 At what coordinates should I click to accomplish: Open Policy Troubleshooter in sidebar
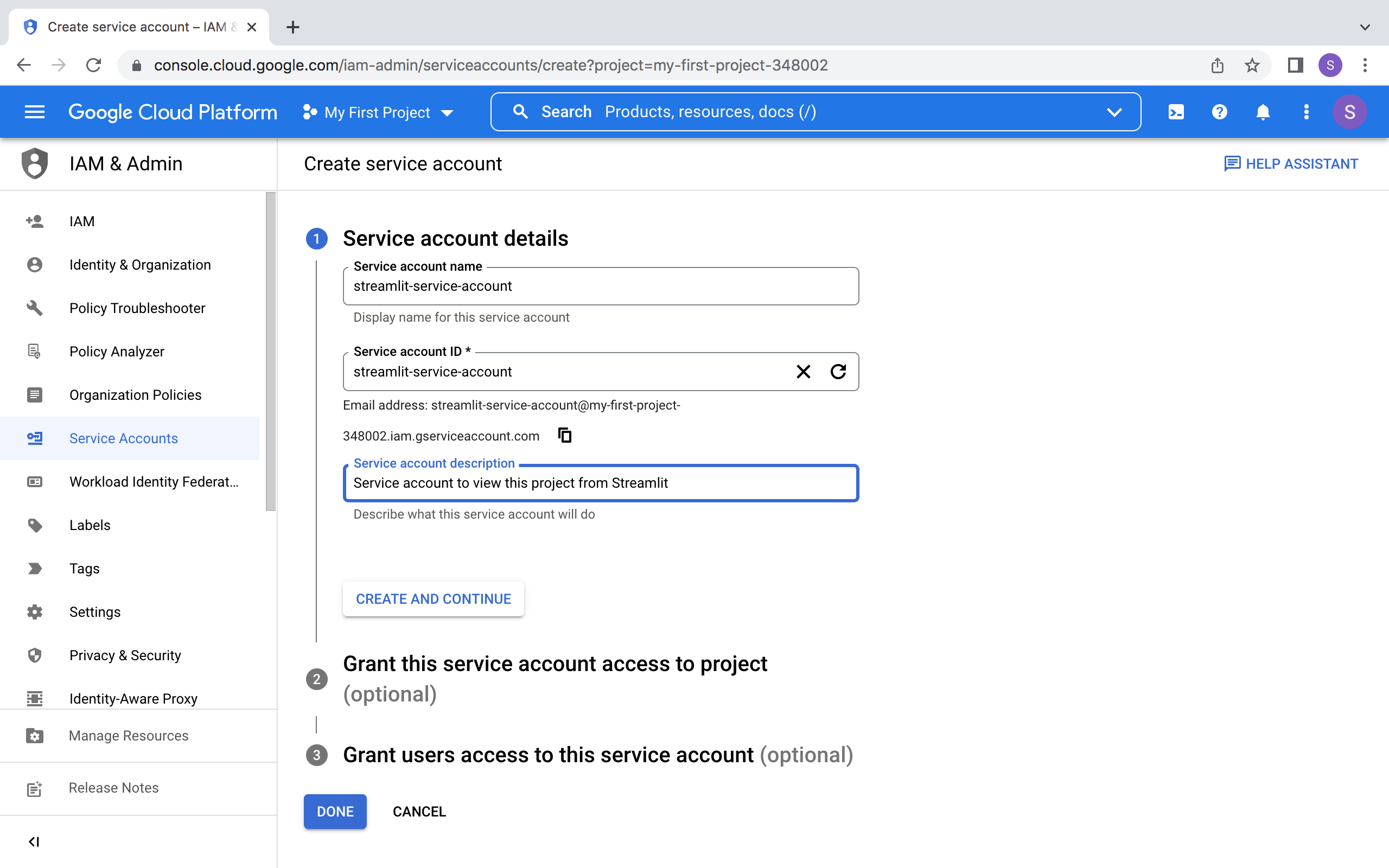pyautogui.click(x=137, y=308)
